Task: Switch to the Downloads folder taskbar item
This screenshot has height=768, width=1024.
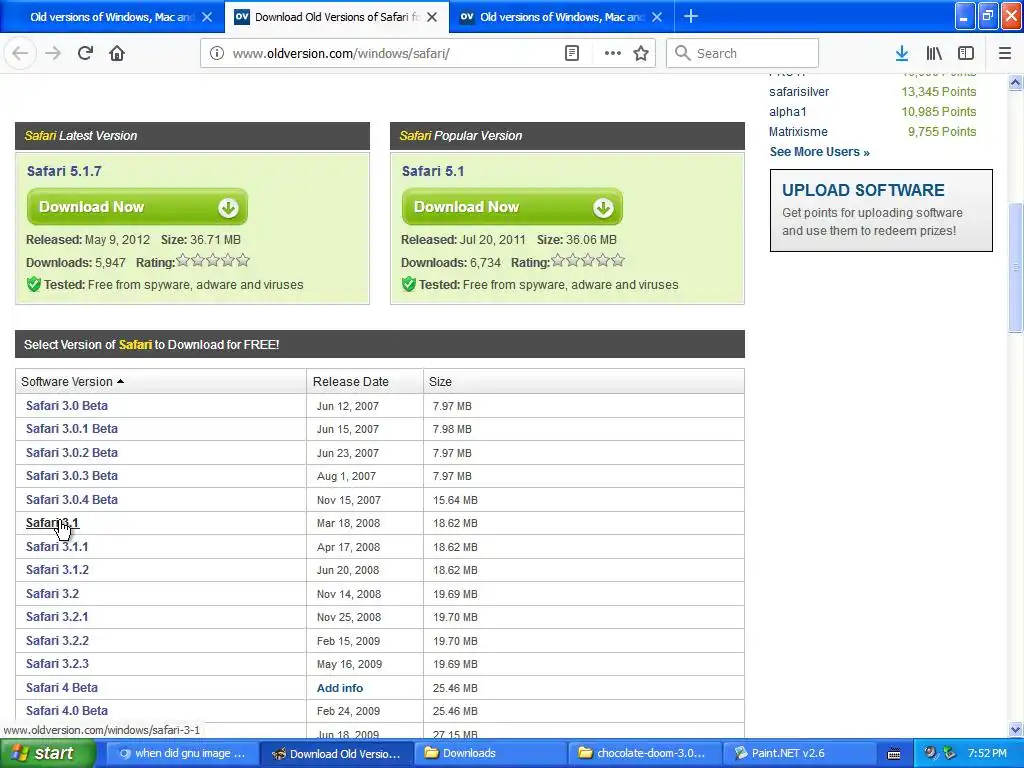Action: (x=489, y=754)
